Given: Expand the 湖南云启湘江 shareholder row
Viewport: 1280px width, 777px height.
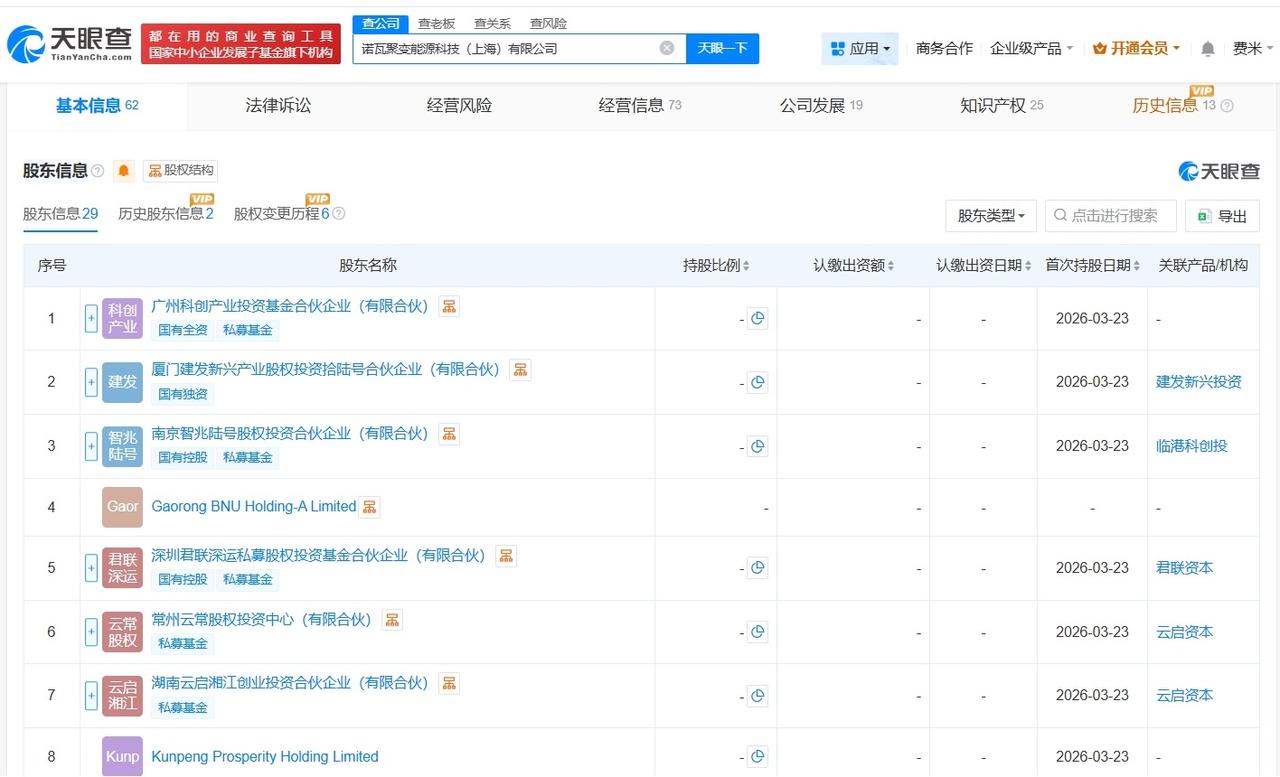Looking at the screenshot, I should pos(91,696).
